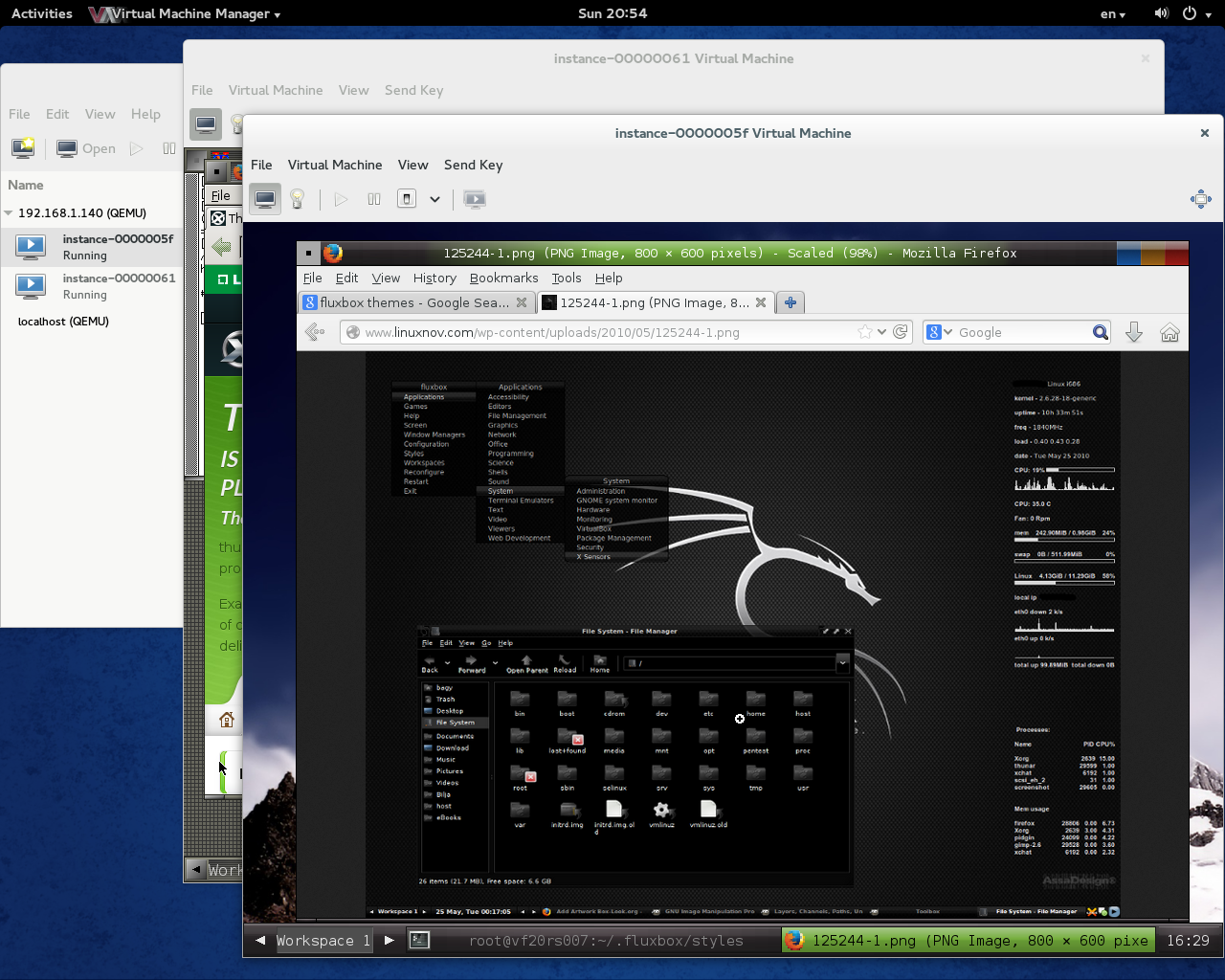
Task: Reload the current Firefox page
Action: pos(900,332)
